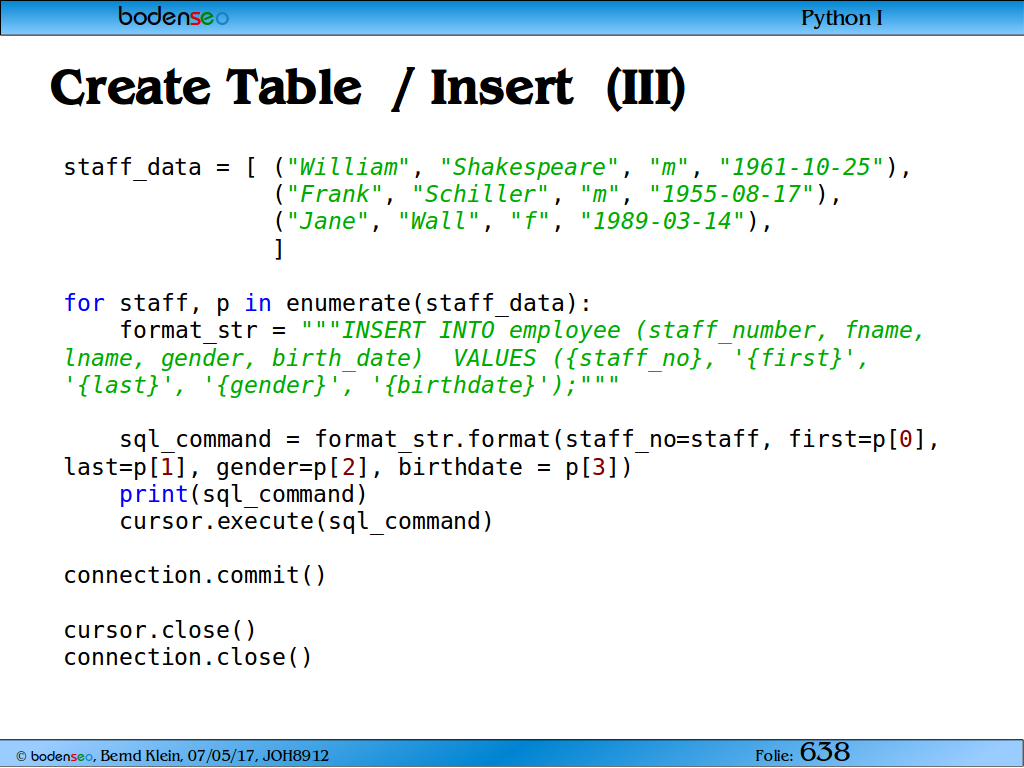The image size is (1024, 768).
Task: Click the slide title "Create Table / Insert (III)"
Action: point(368,88)
